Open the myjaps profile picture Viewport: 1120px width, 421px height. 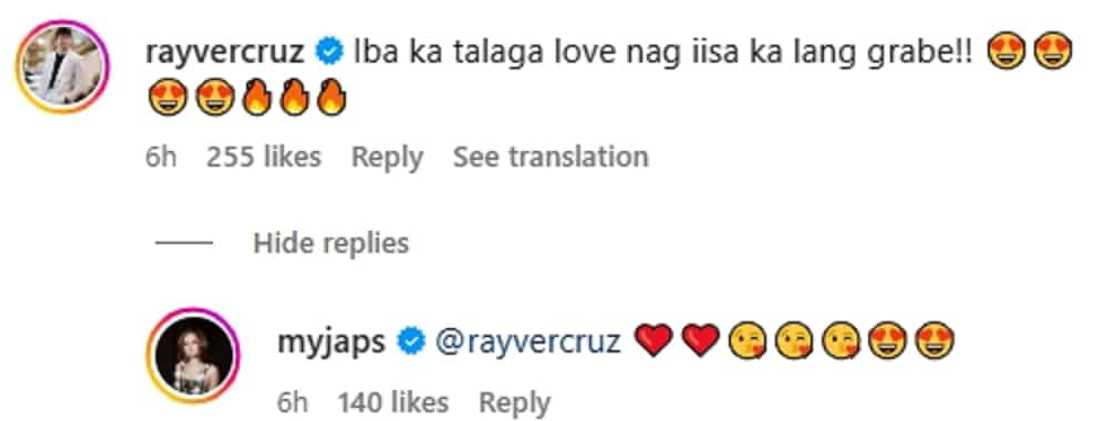[x=195, y=360]
